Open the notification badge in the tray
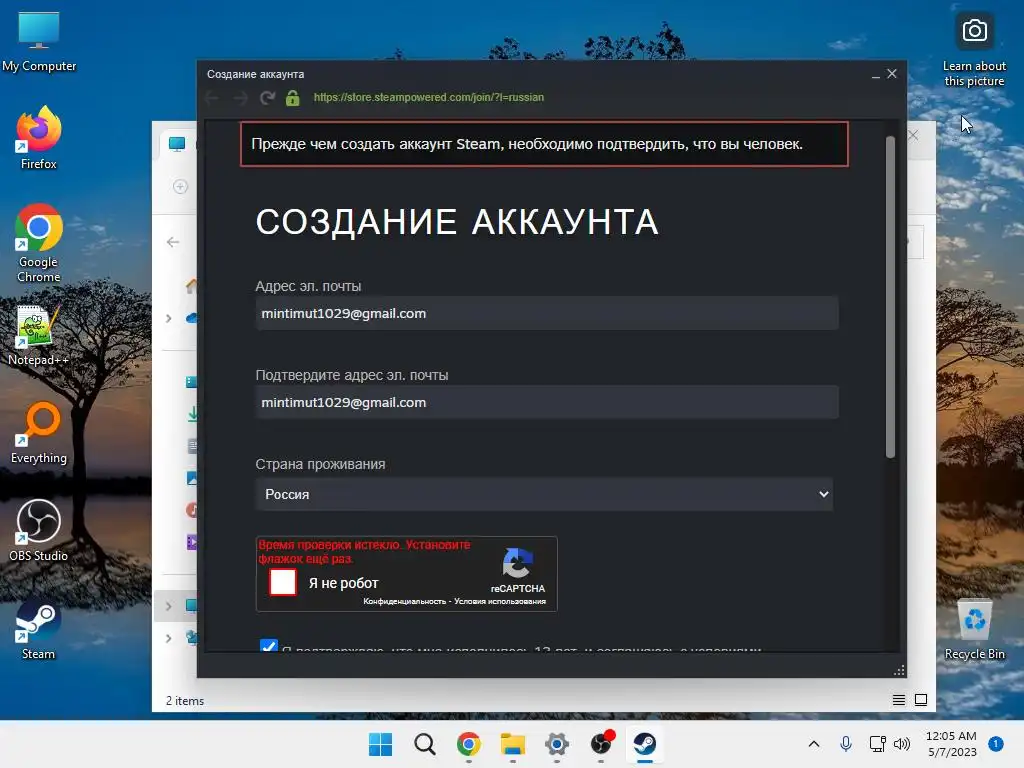 995,743
